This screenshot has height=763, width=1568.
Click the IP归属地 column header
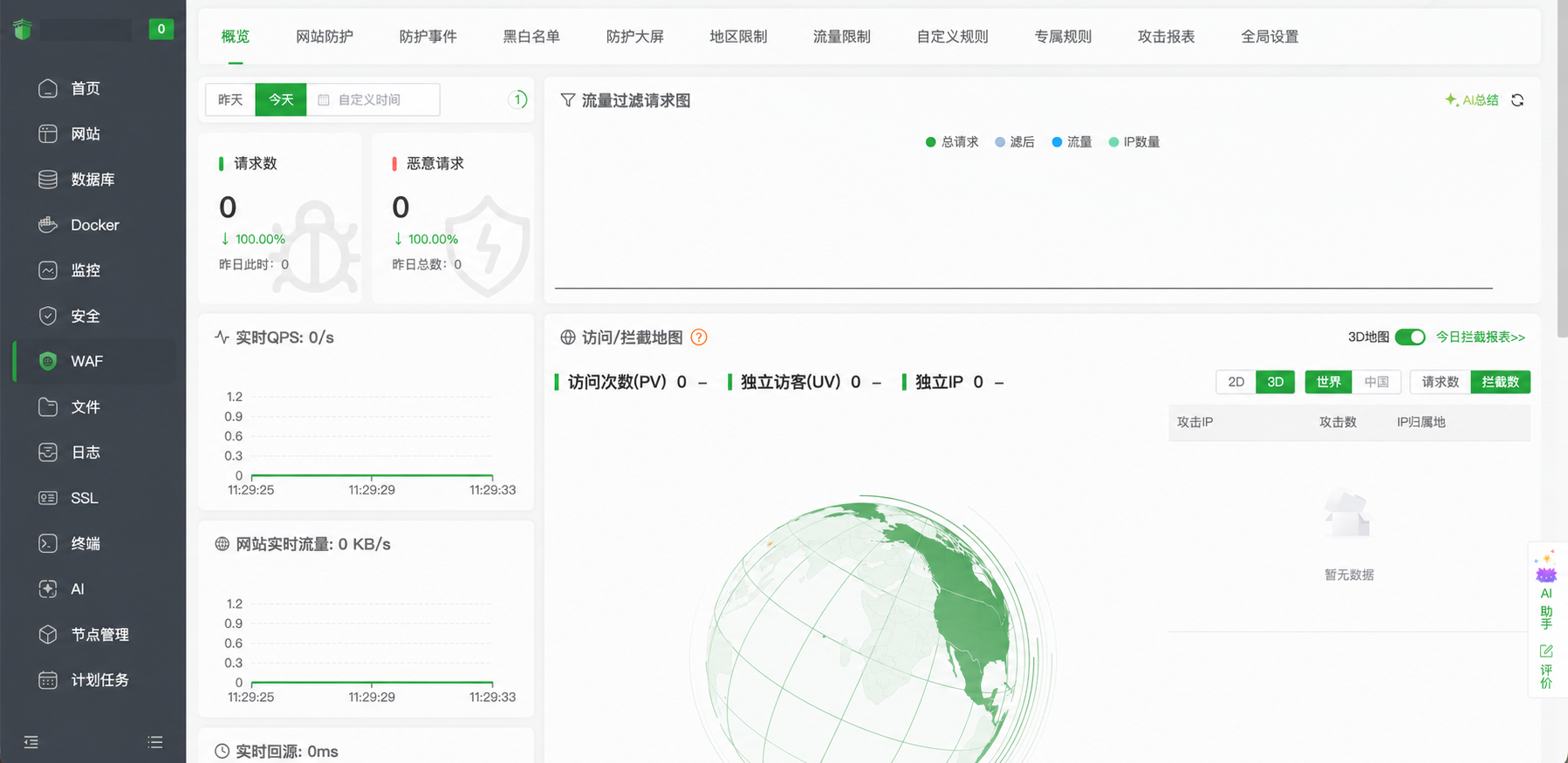pos(1421,422)
